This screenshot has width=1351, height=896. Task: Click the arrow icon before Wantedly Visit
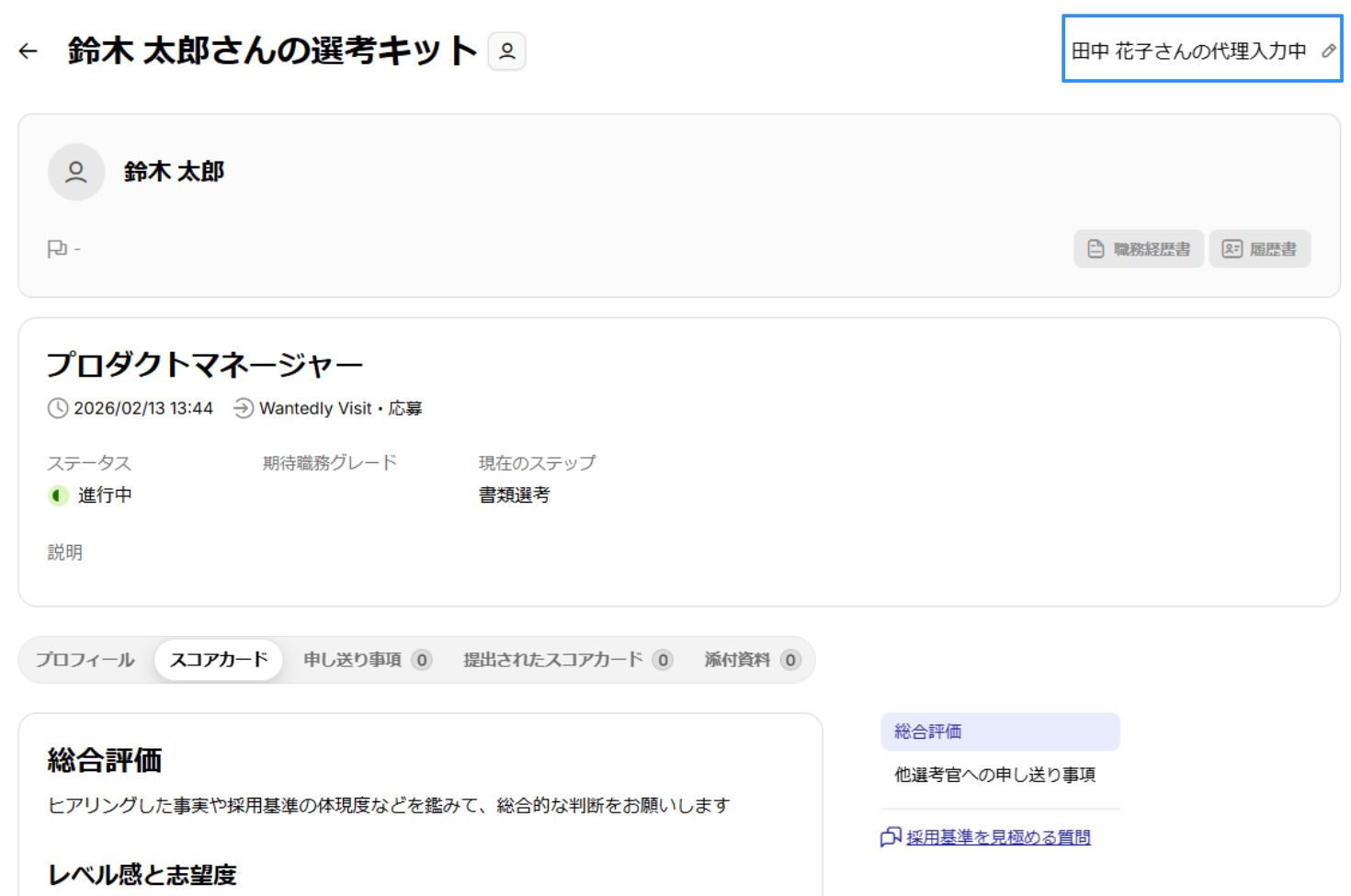point(244,408)
